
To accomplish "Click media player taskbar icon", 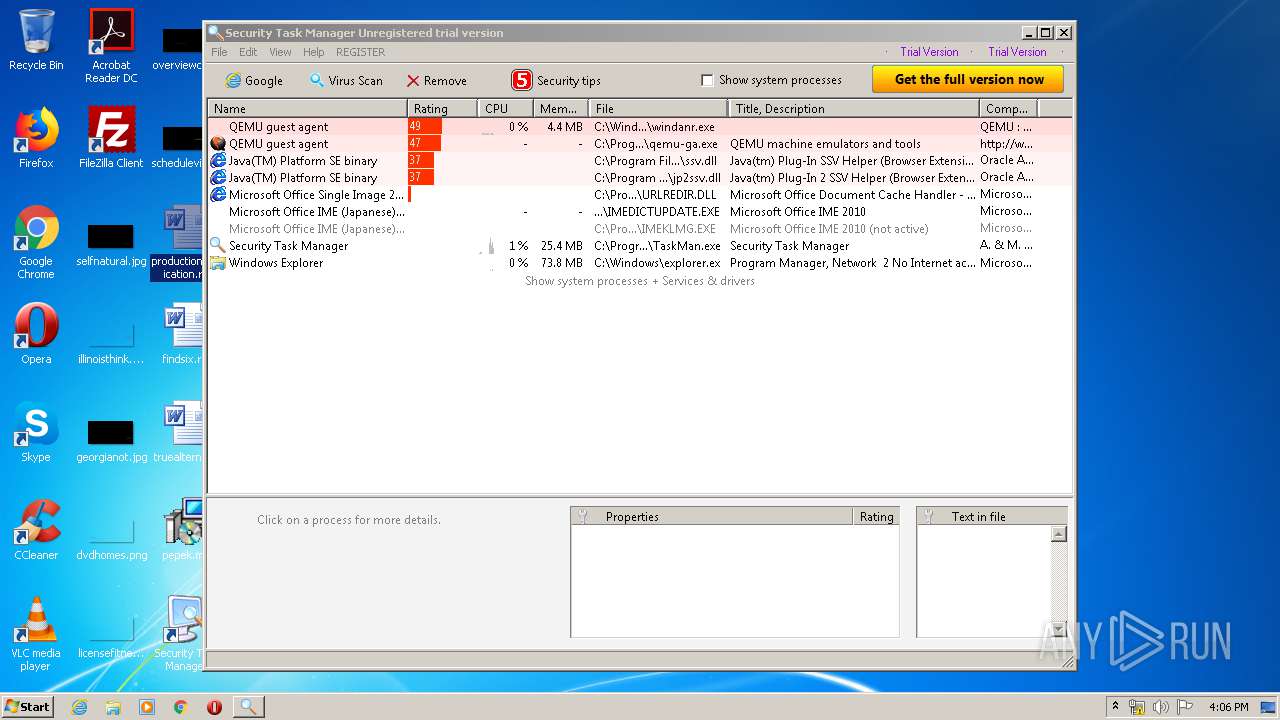I will click(x=147, y=707).
